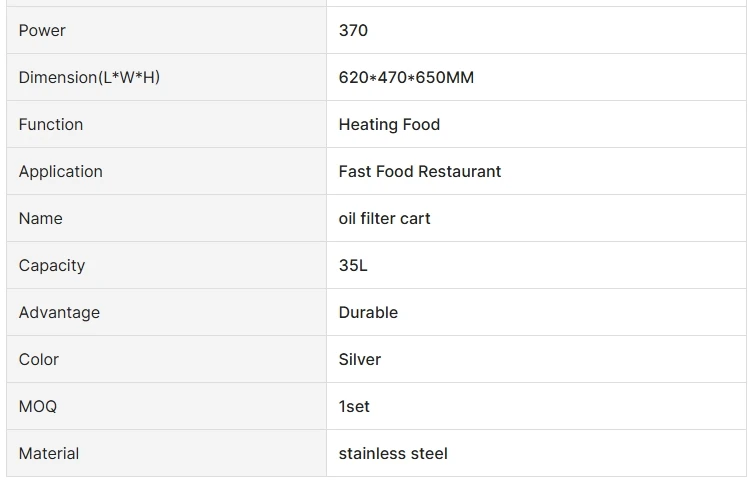Select the Silver color value
Viewport: 751px width, 484px height.
(x=360, y=359)
